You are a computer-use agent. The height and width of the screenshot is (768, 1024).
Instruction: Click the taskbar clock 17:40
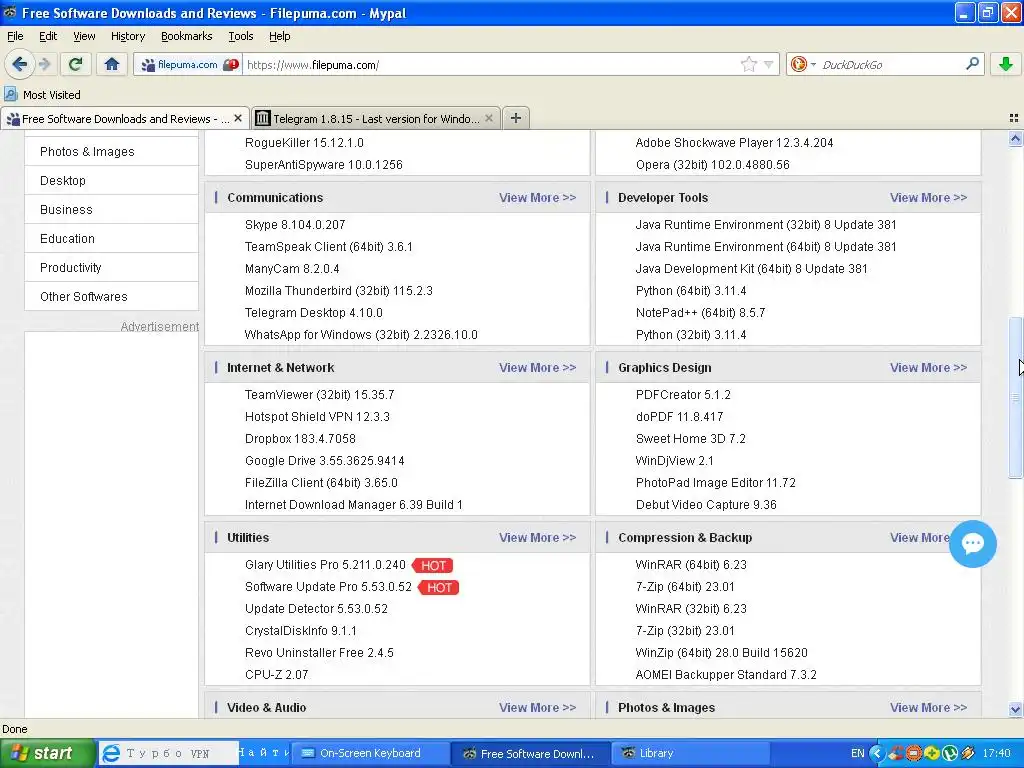(x=996, y=753)
